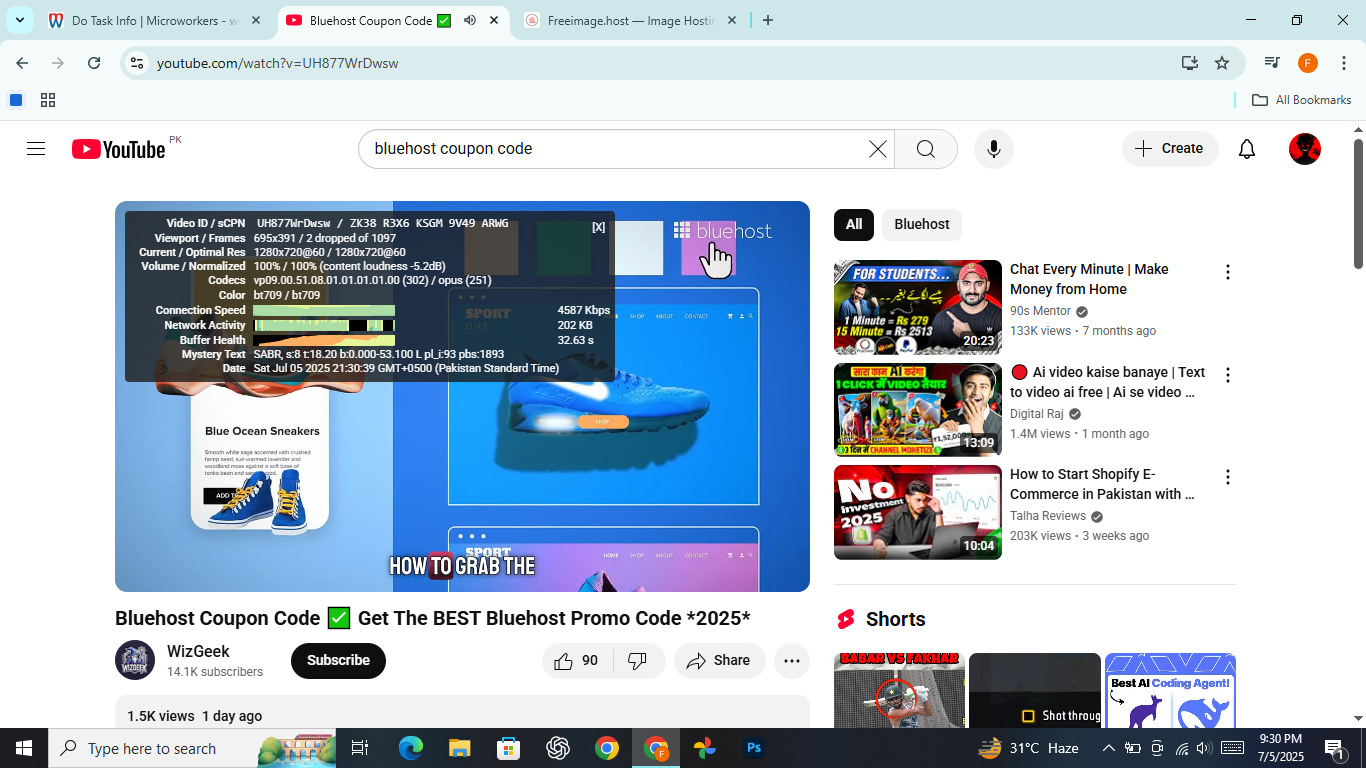Open Babar vs Fakhar short
The width and height of the screenshot is (1366, 768).
(x=899, y=691)
